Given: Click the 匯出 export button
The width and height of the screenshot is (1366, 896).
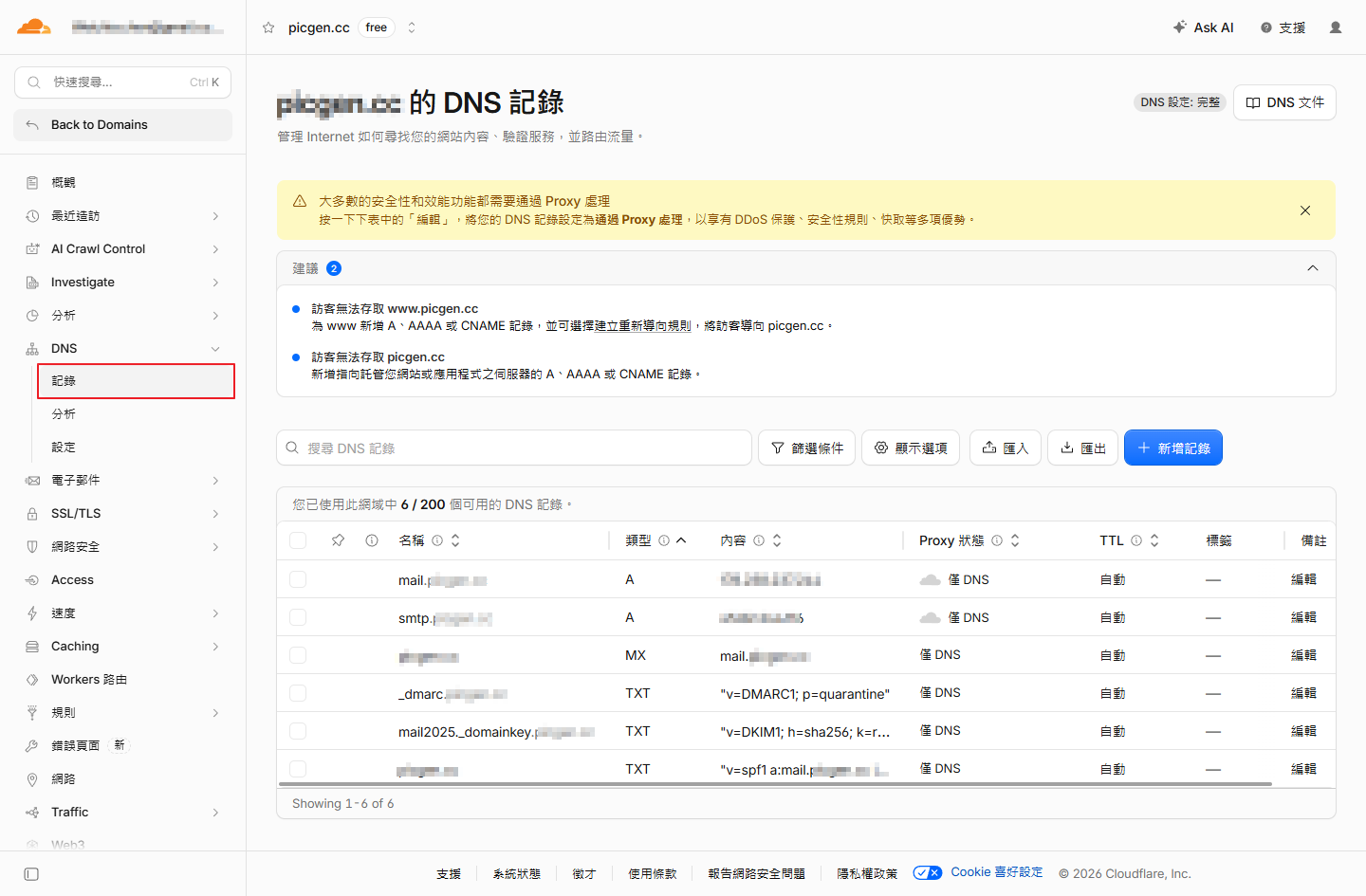Looking at the screenshot, I should (1082, 448).
